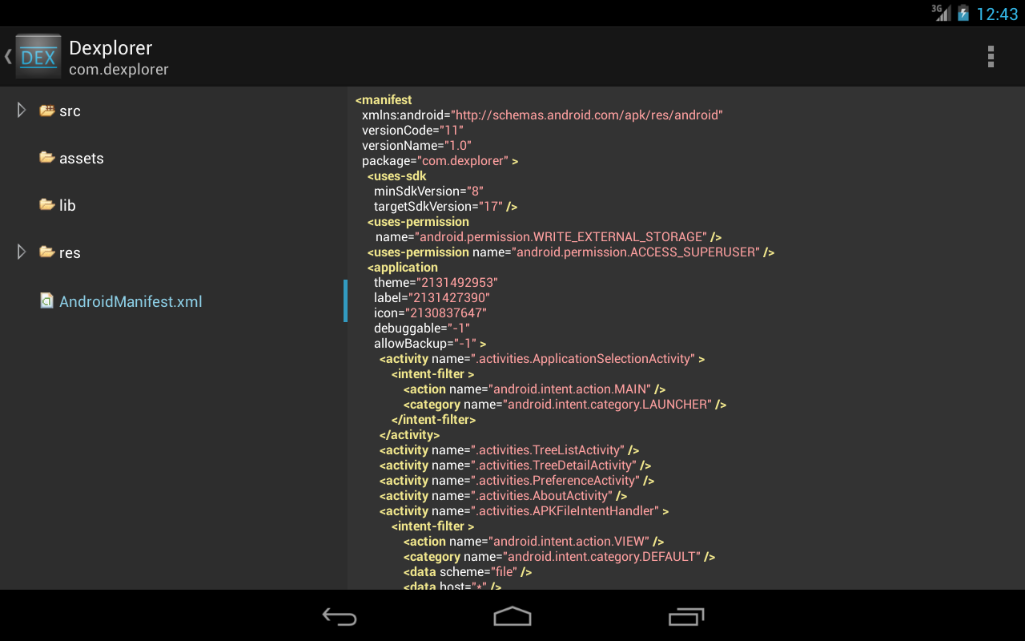Viewport: 1025px width, 641px height.
Task: Click the src folder icon
Action: (47, 111)
